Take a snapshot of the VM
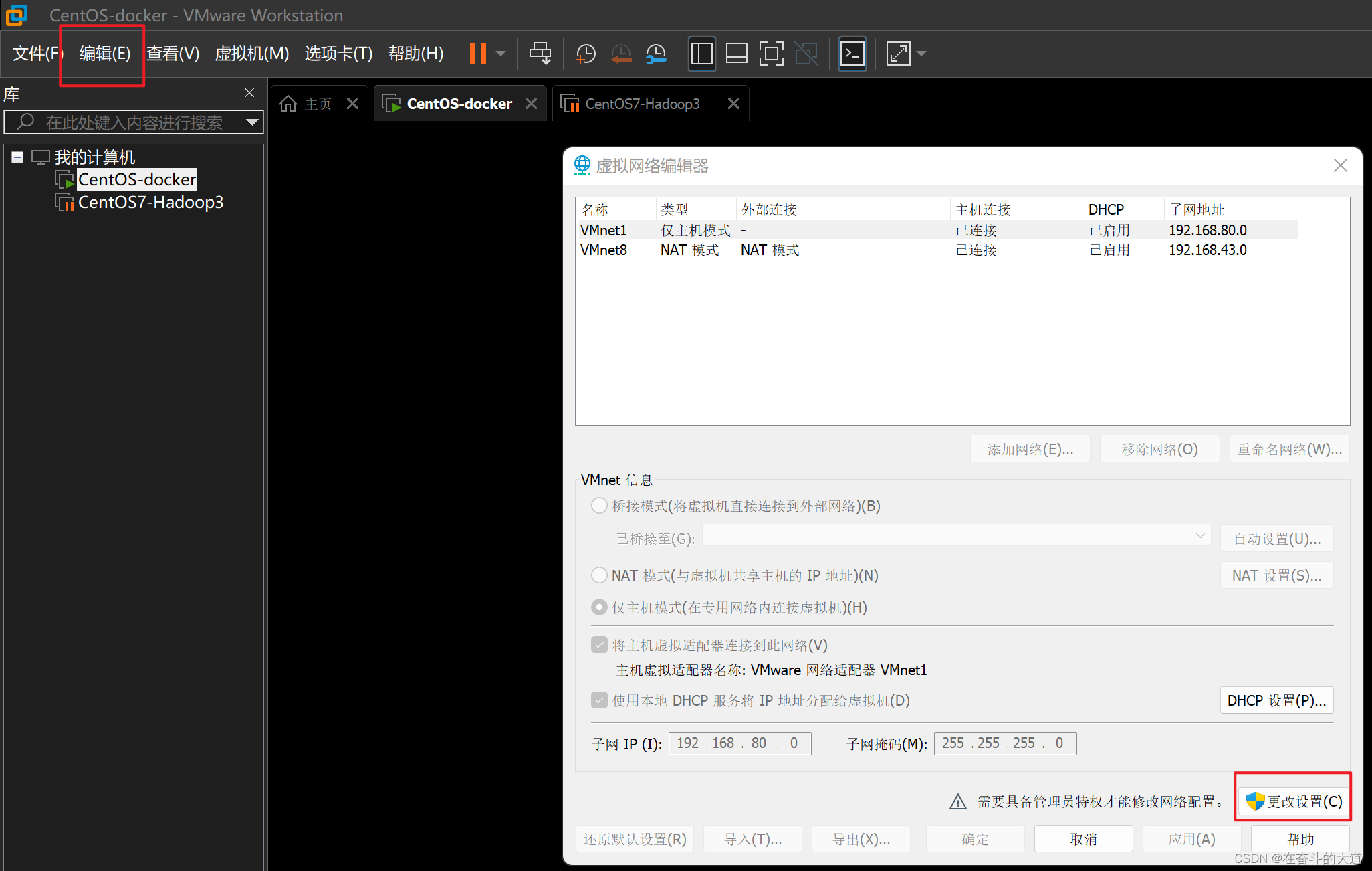 [x=586, y=54]
